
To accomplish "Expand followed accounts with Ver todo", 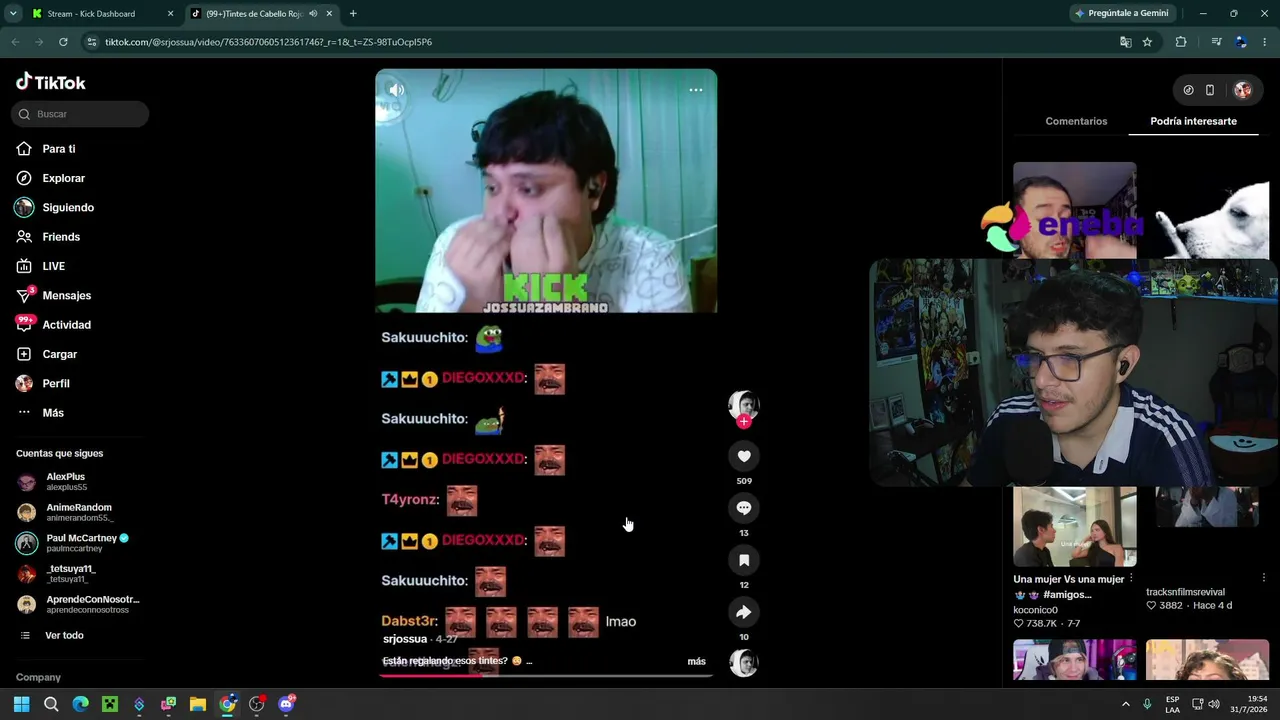I will tap(52, 636).
